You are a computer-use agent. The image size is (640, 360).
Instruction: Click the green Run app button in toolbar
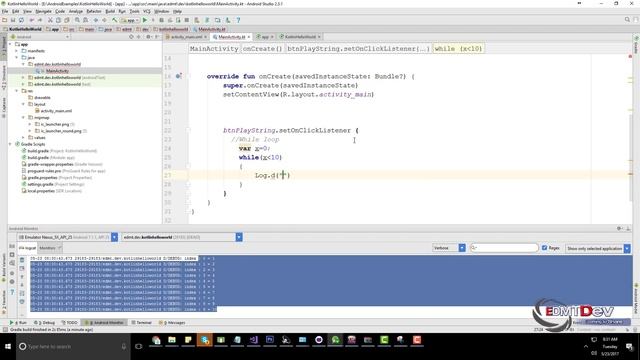pos(144,20)
